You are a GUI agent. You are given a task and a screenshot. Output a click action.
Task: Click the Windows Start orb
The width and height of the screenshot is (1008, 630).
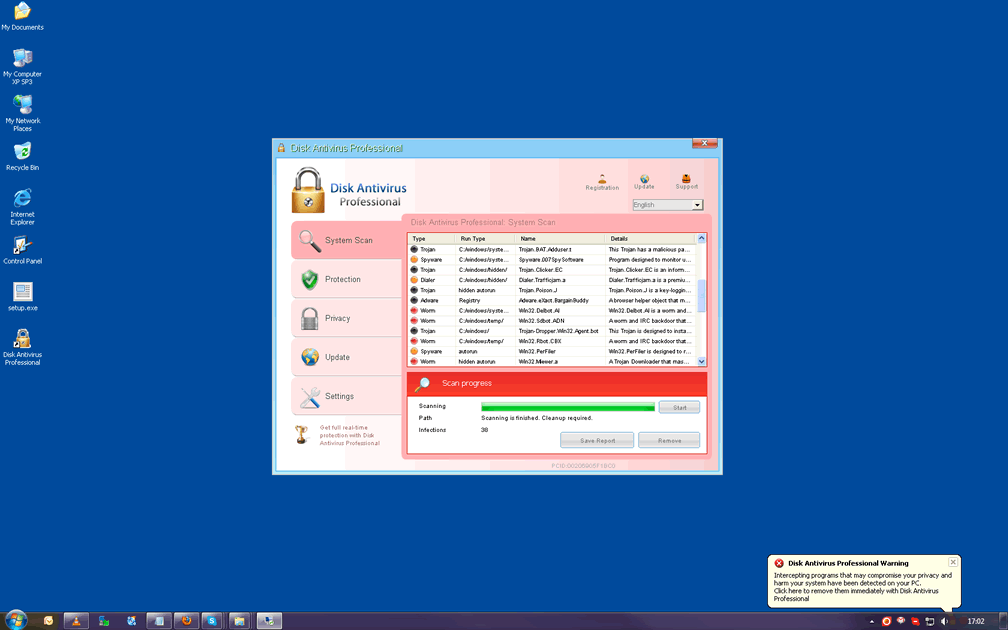point(16,620)
